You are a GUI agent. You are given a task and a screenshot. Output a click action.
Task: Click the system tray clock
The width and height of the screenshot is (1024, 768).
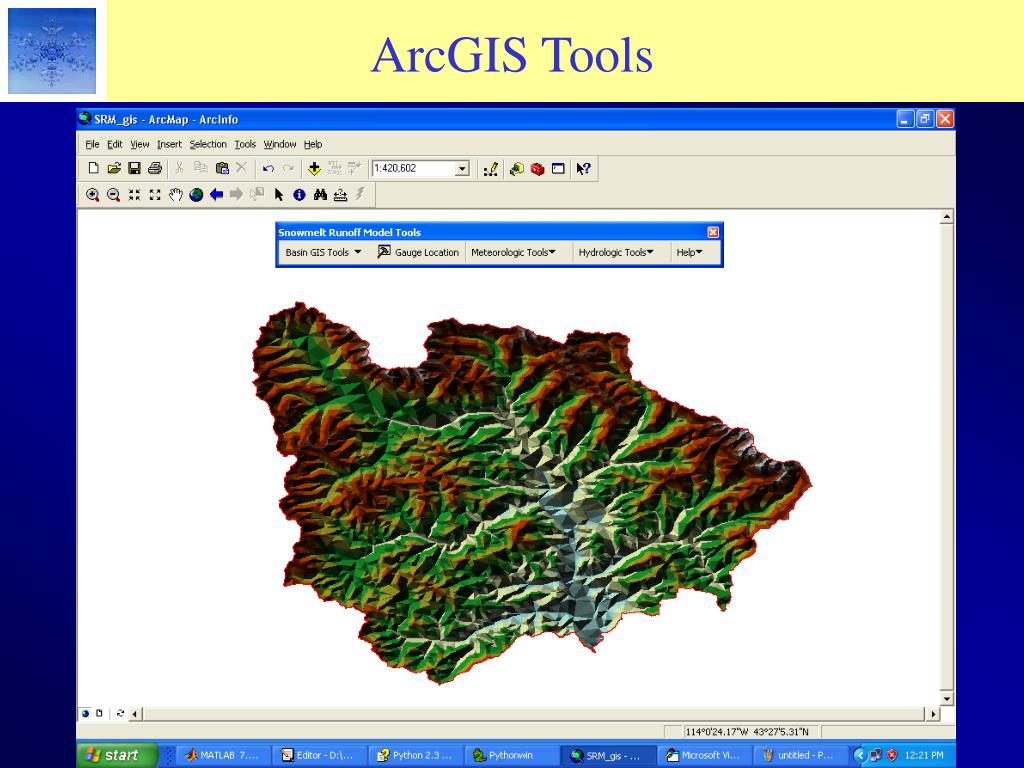pyautogui.click(x=923, y=755)
